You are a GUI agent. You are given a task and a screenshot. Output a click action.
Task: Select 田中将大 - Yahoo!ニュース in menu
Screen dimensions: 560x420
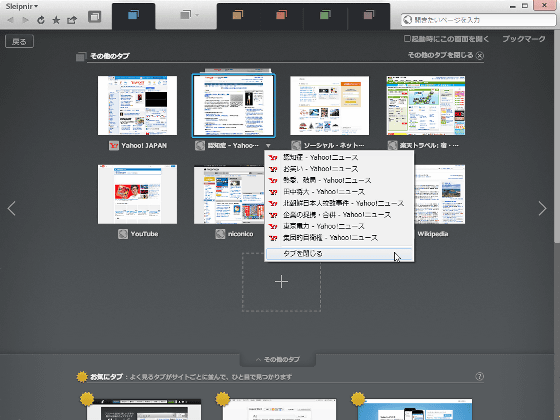339,192
